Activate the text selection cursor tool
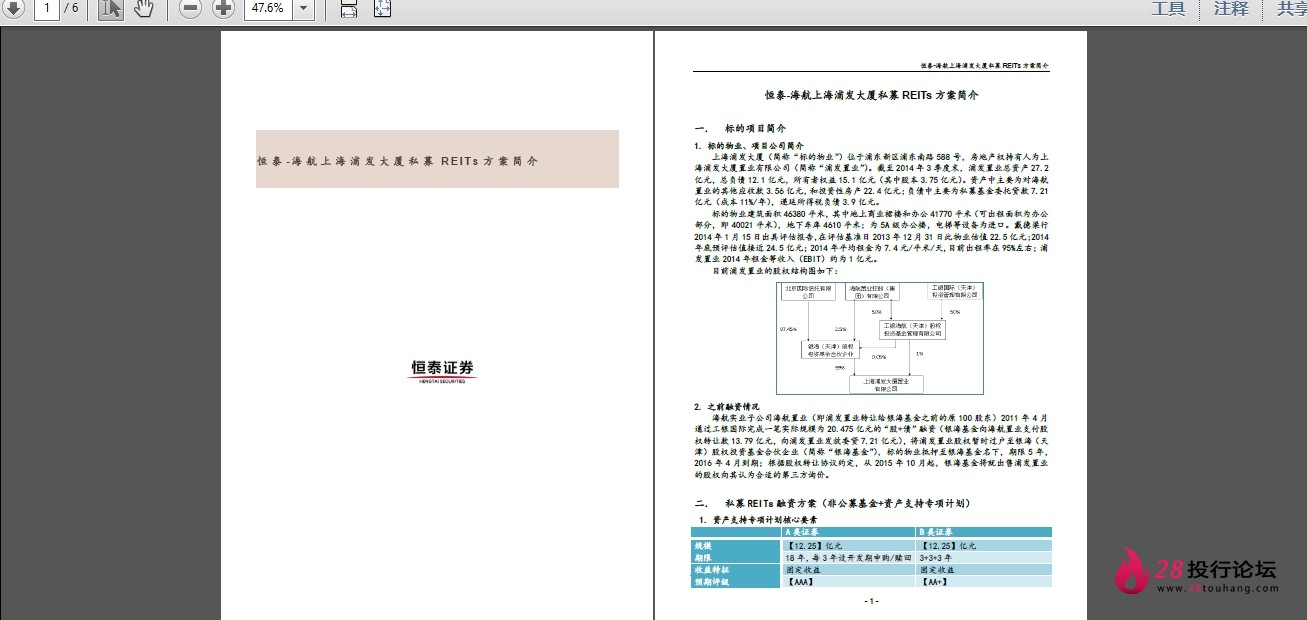Viewport: 1307px width, 620px height. (x=111, y=9)
